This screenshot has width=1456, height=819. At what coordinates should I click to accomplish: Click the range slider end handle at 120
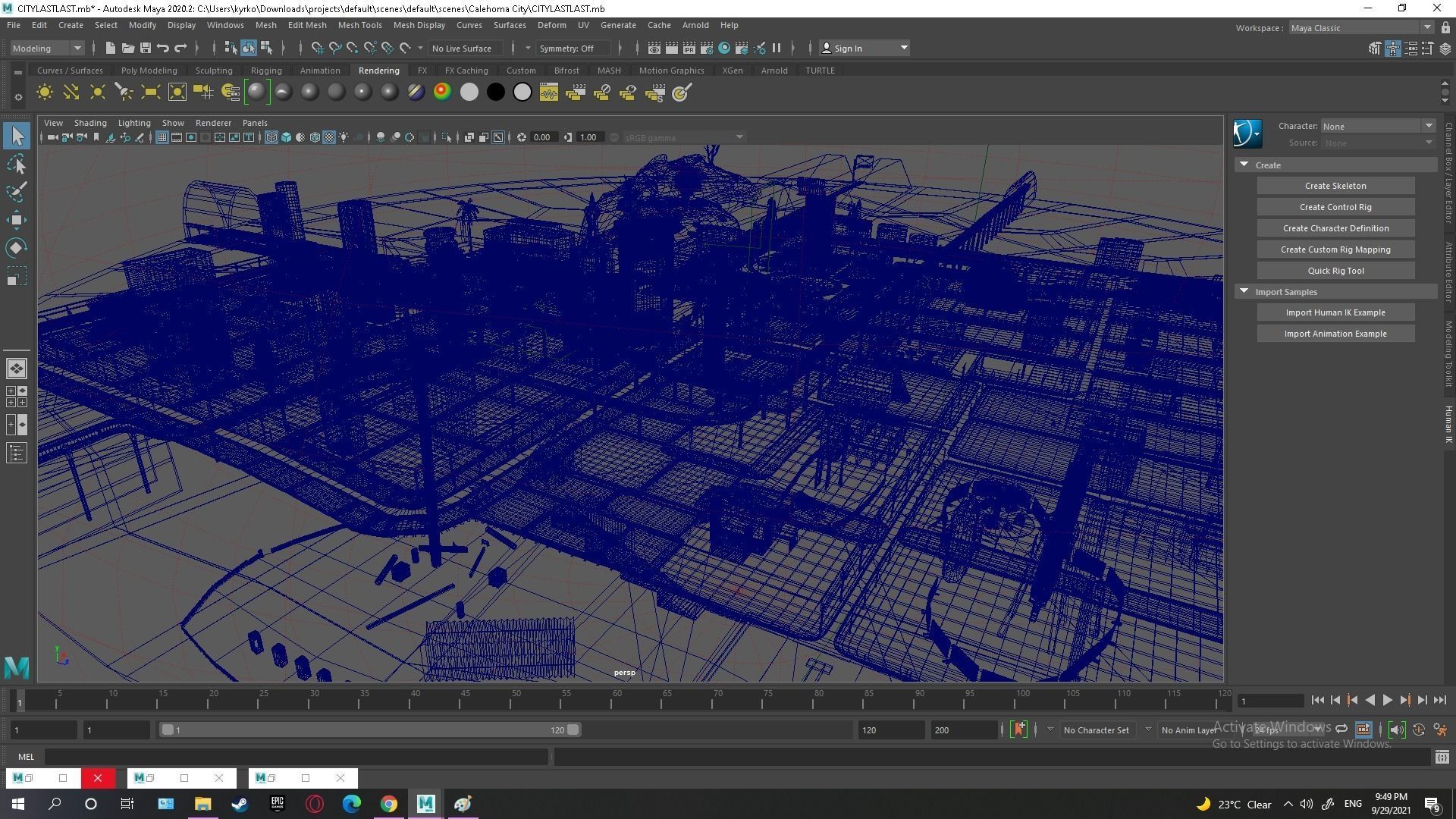[x=573, y=730]
